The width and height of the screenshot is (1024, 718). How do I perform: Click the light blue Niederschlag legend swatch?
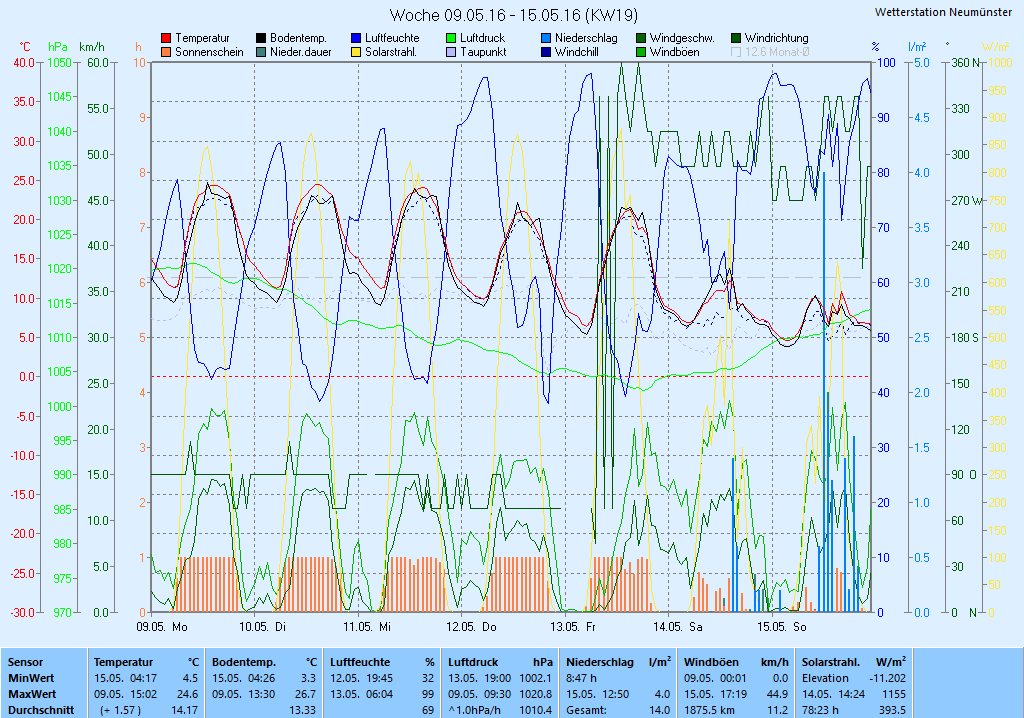click(546, 39)
